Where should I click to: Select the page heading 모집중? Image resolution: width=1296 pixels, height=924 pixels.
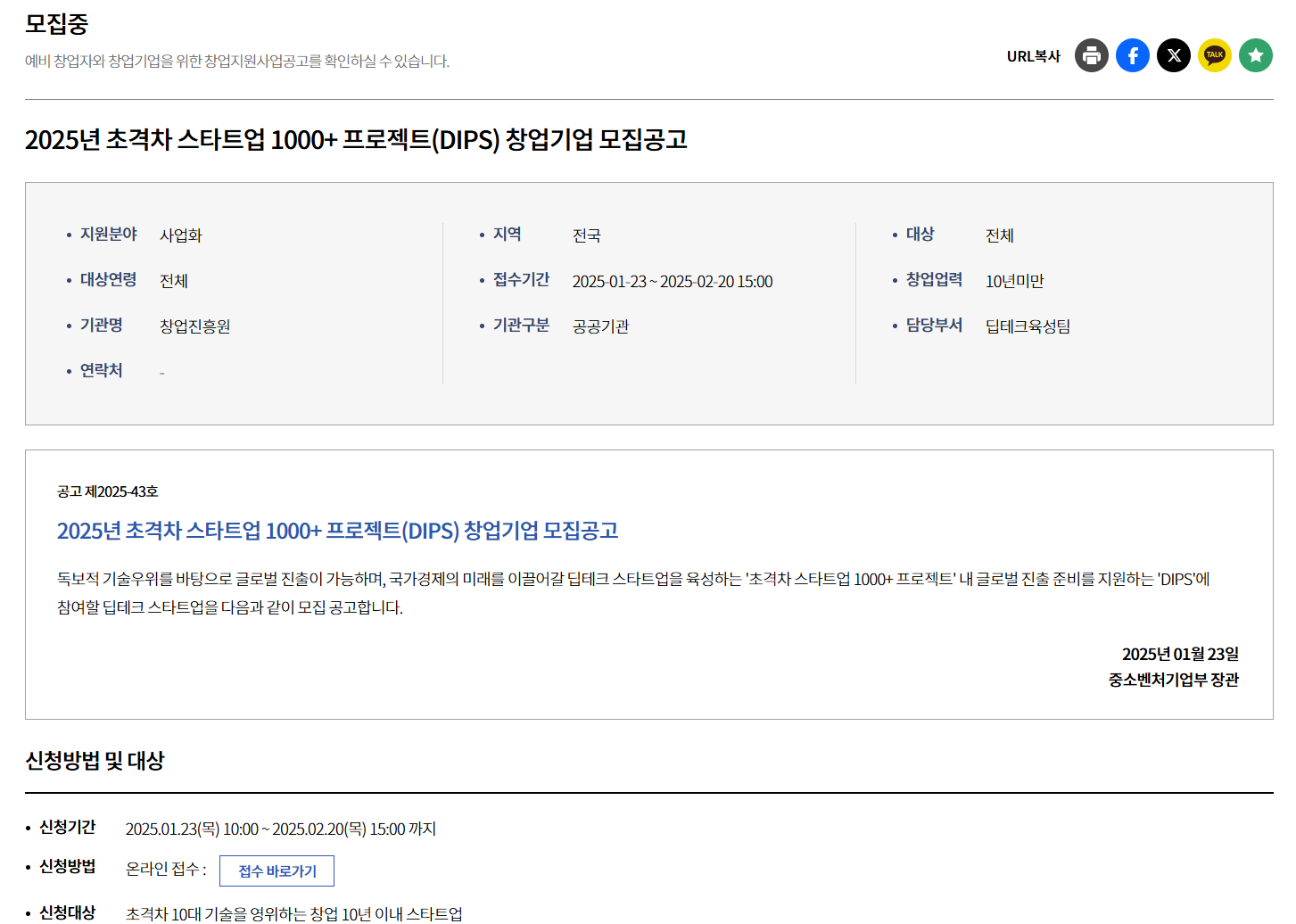click(x=56, y=24)
